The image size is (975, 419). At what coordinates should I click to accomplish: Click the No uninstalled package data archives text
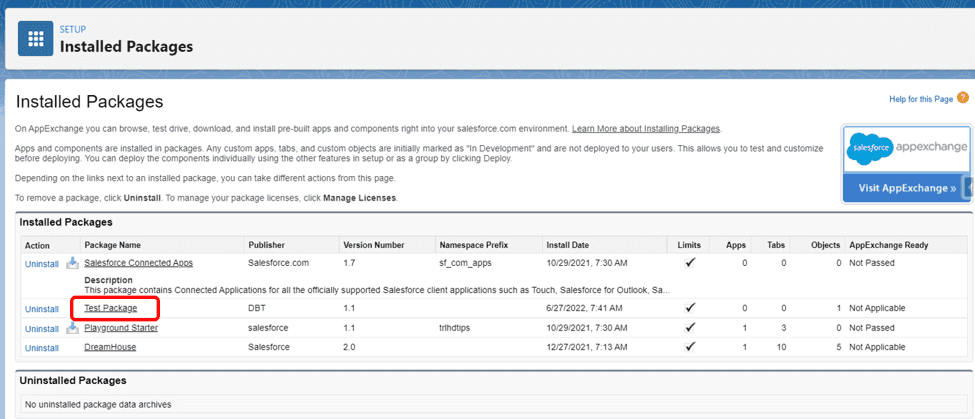tap(98, 405)
